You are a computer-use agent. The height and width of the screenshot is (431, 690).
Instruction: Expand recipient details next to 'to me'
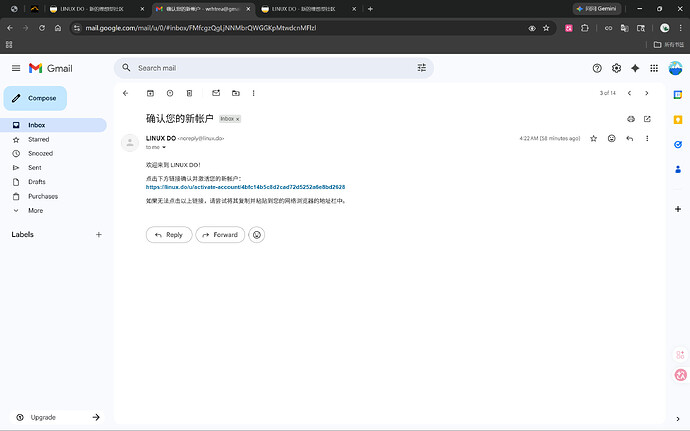coord(164,147)
